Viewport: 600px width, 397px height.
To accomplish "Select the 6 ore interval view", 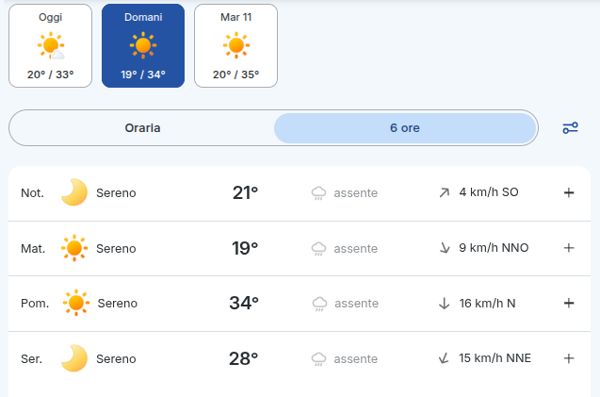I will pos(405,128).
